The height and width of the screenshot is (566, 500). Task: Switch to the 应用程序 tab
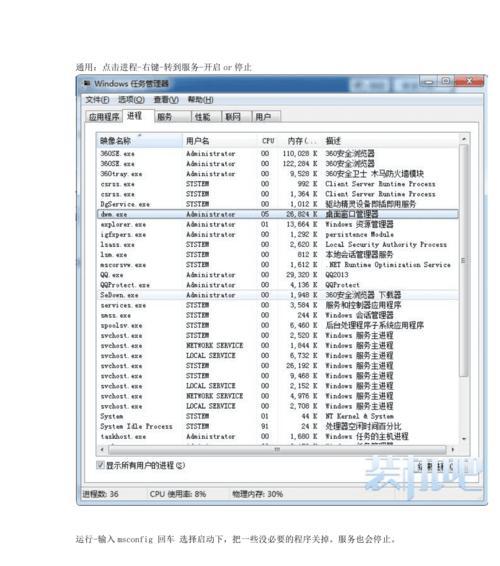pyautogui.click(x=104, y=117)
